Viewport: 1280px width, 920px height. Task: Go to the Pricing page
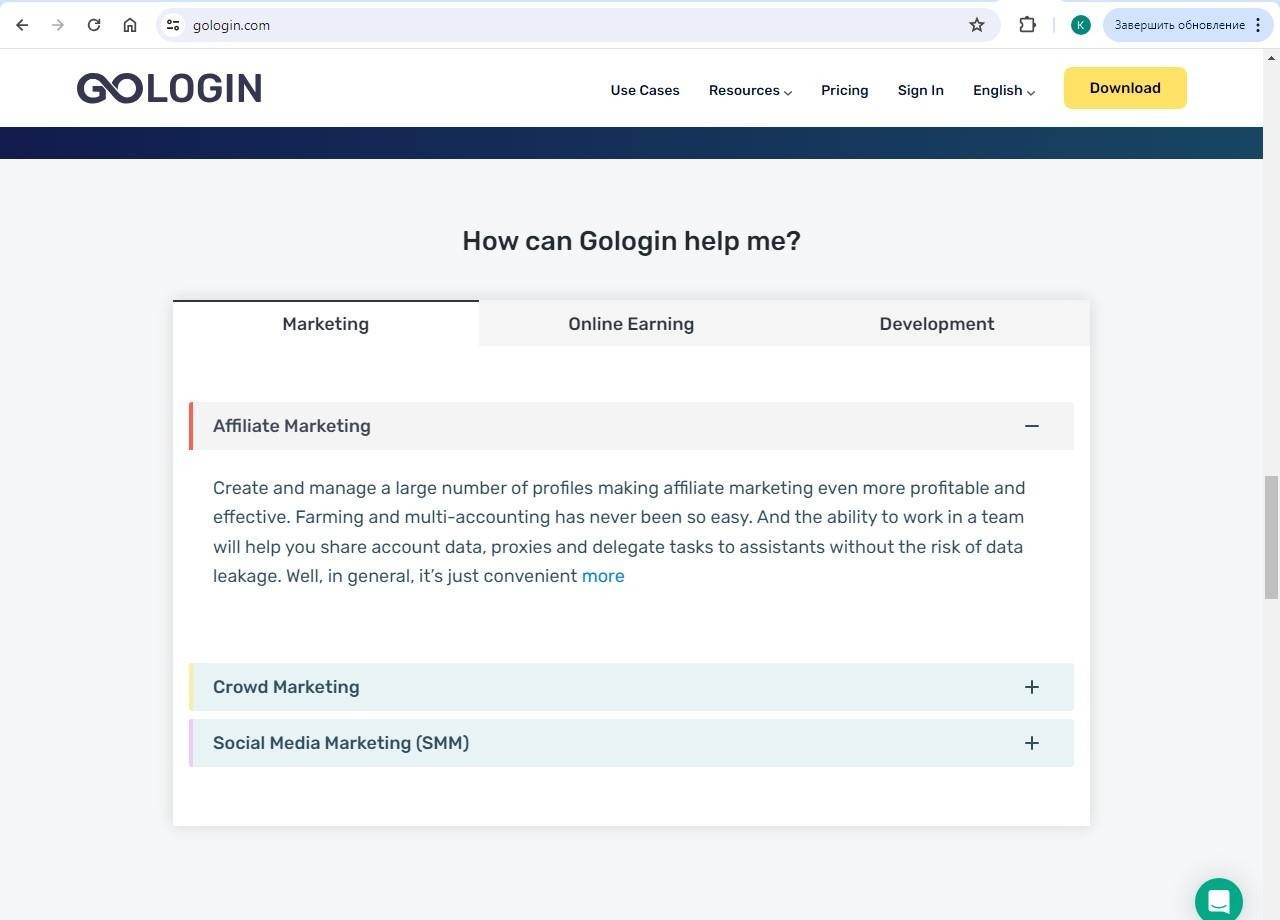pos(844,90)
